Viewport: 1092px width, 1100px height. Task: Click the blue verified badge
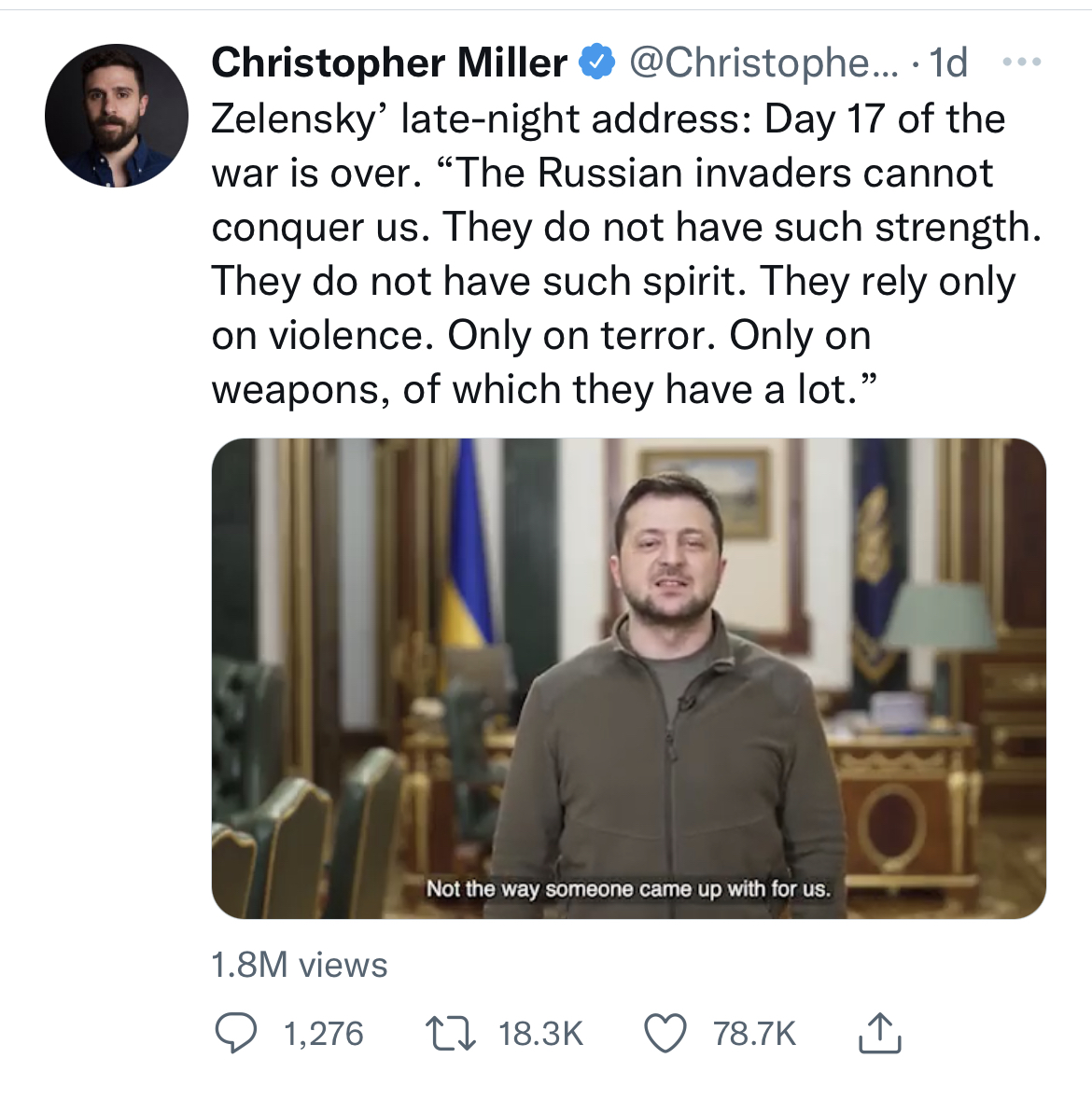597,63
